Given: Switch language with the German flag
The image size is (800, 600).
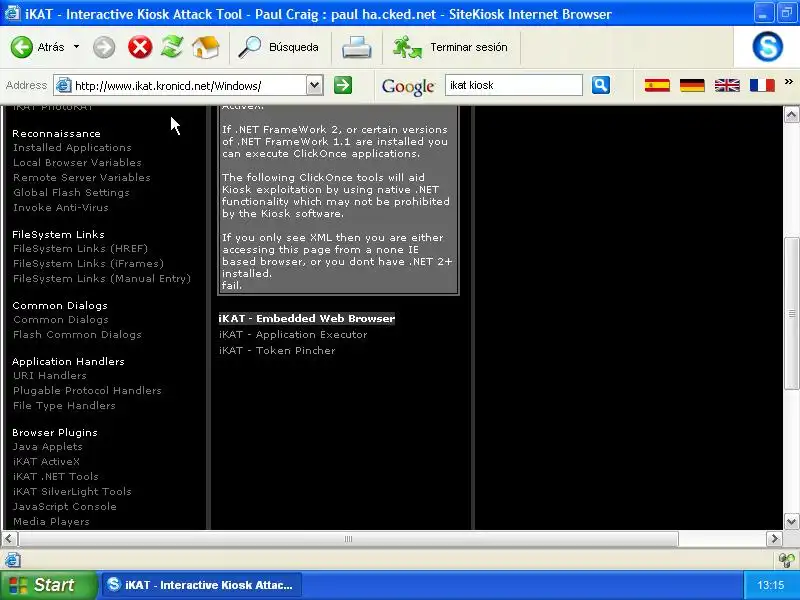Looking at the screenshot, I should [692, 85].
